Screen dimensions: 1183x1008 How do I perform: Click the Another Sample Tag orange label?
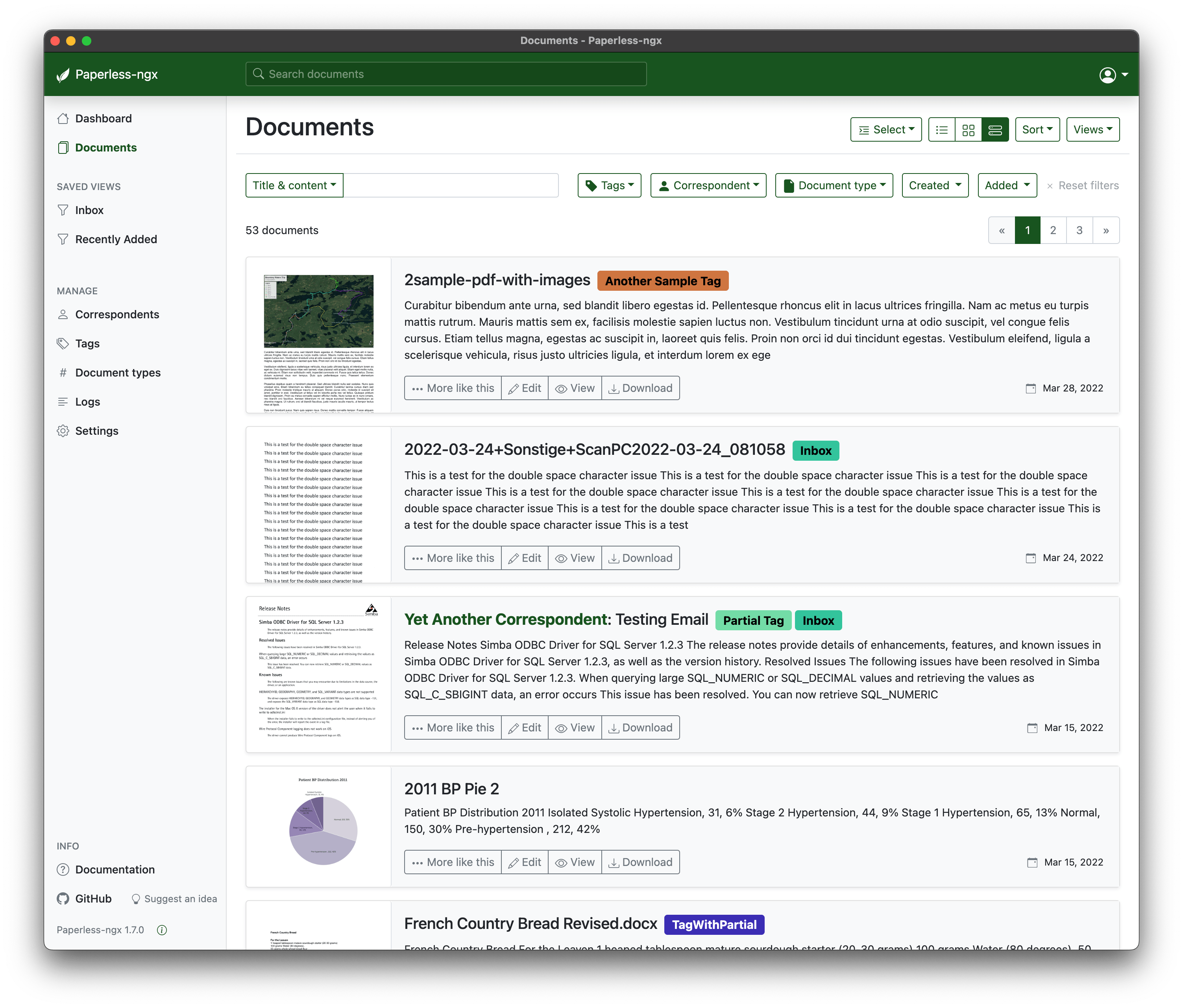[662, 281]
